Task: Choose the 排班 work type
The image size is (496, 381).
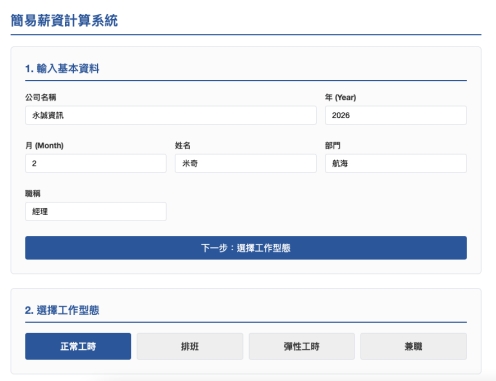Action: point(190,346)
